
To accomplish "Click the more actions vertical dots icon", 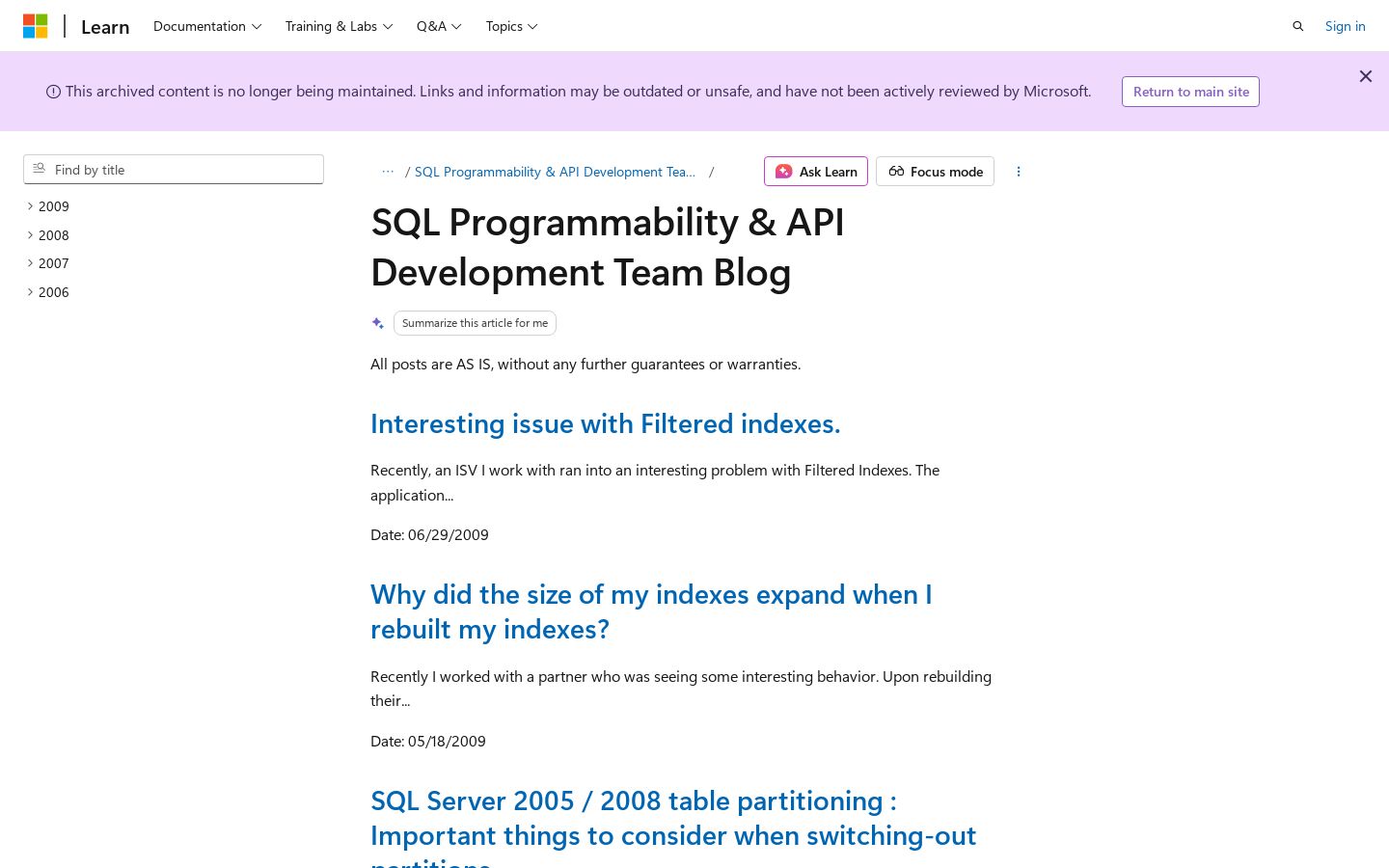I will 1018,172.
